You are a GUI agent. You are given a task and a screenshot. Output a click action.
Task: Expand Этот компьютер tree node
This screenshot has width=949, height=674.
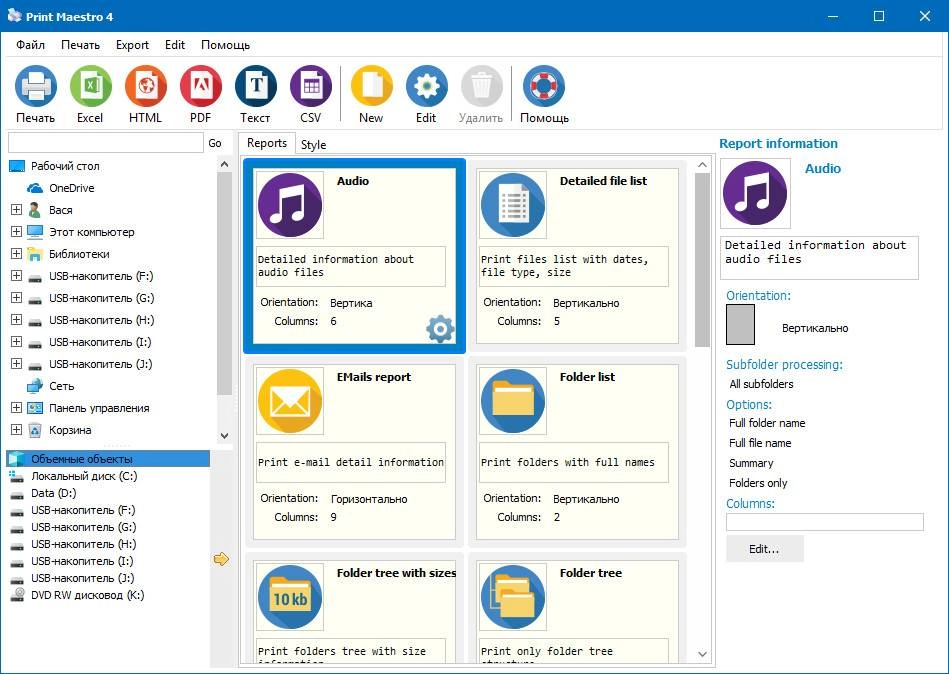(x=16, y=232)
